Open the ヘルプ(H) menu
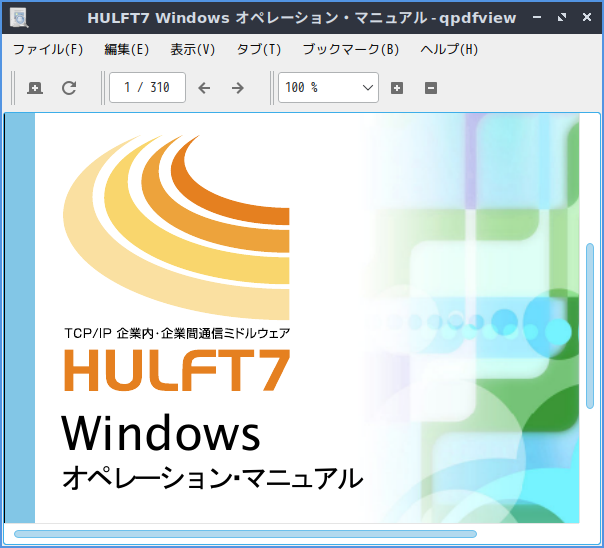The height and width of the screenshot is (548, 604). (449, 49)
